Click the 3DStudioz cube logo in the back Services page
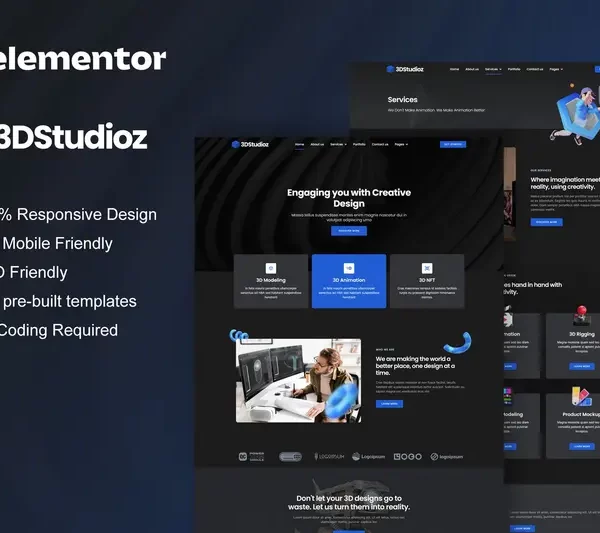600x533 pixels. point(390,69)
